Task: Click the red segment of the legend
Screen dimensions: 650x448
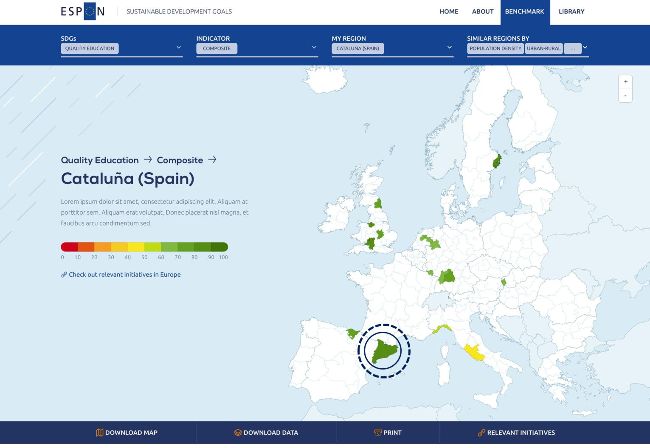Action: coord(69,247)
